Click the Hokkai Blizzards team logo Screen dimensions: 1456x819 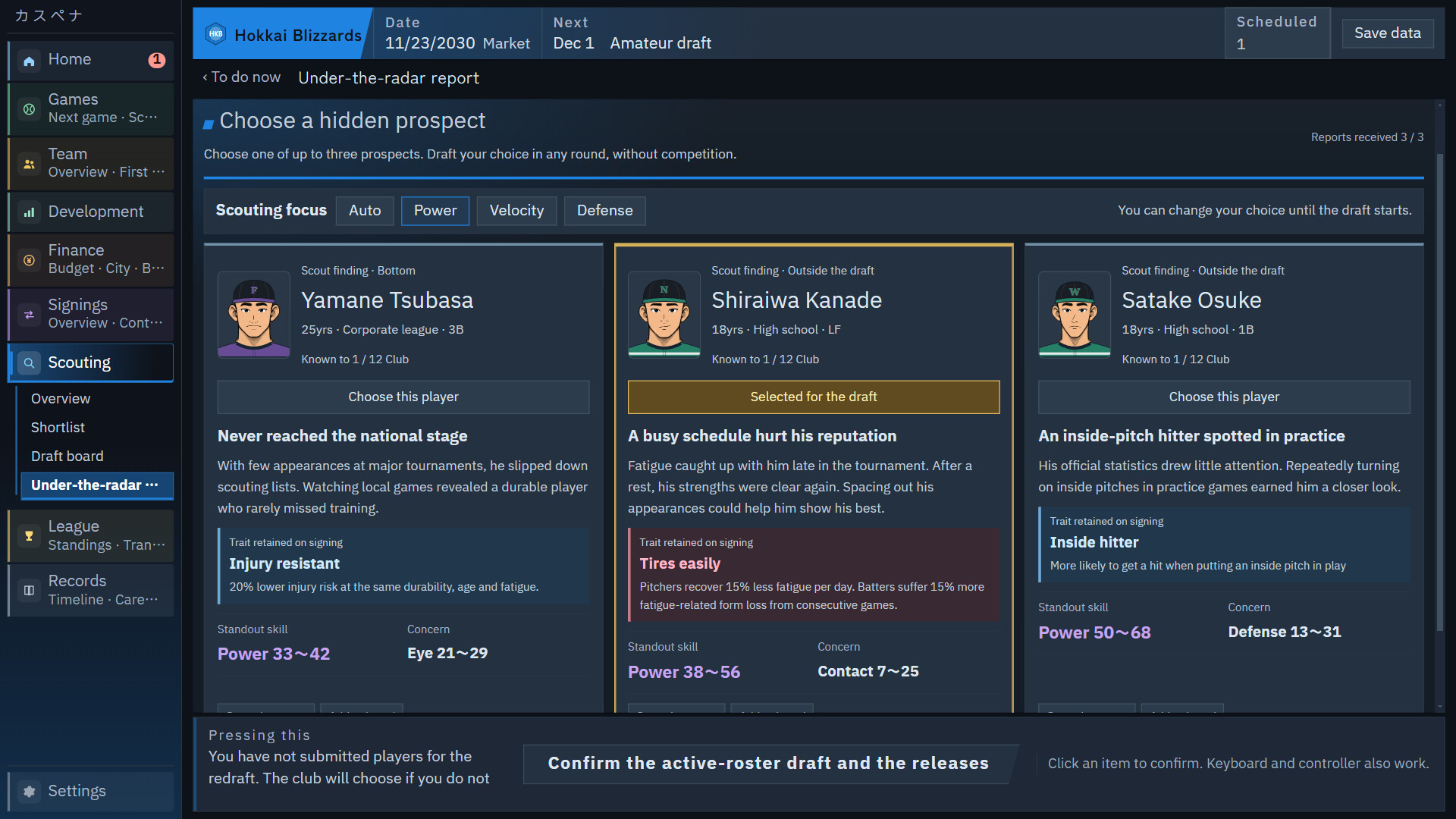pyautogui.click(x=216, y=33)
